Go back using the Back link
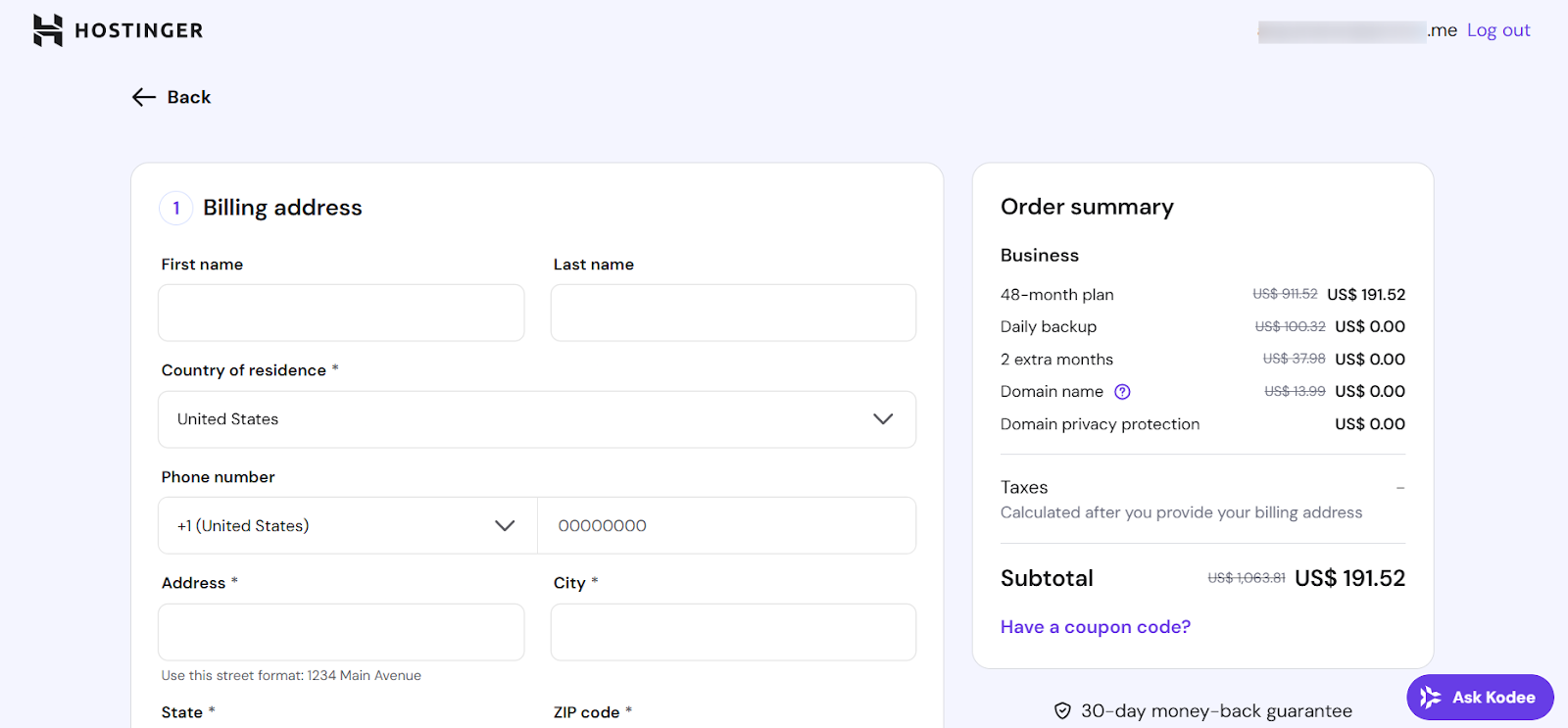Image resolution: width=1568 pixels, height=728 pixels. tap(171, 97)
